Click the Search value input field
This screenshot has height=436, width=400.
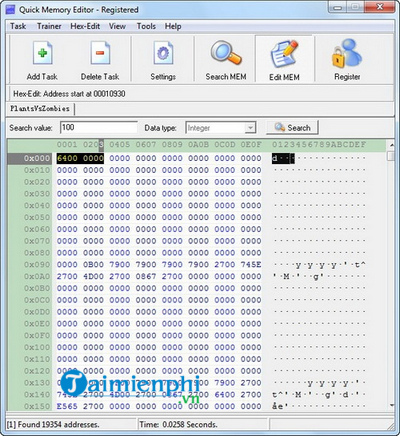[99, 127]
